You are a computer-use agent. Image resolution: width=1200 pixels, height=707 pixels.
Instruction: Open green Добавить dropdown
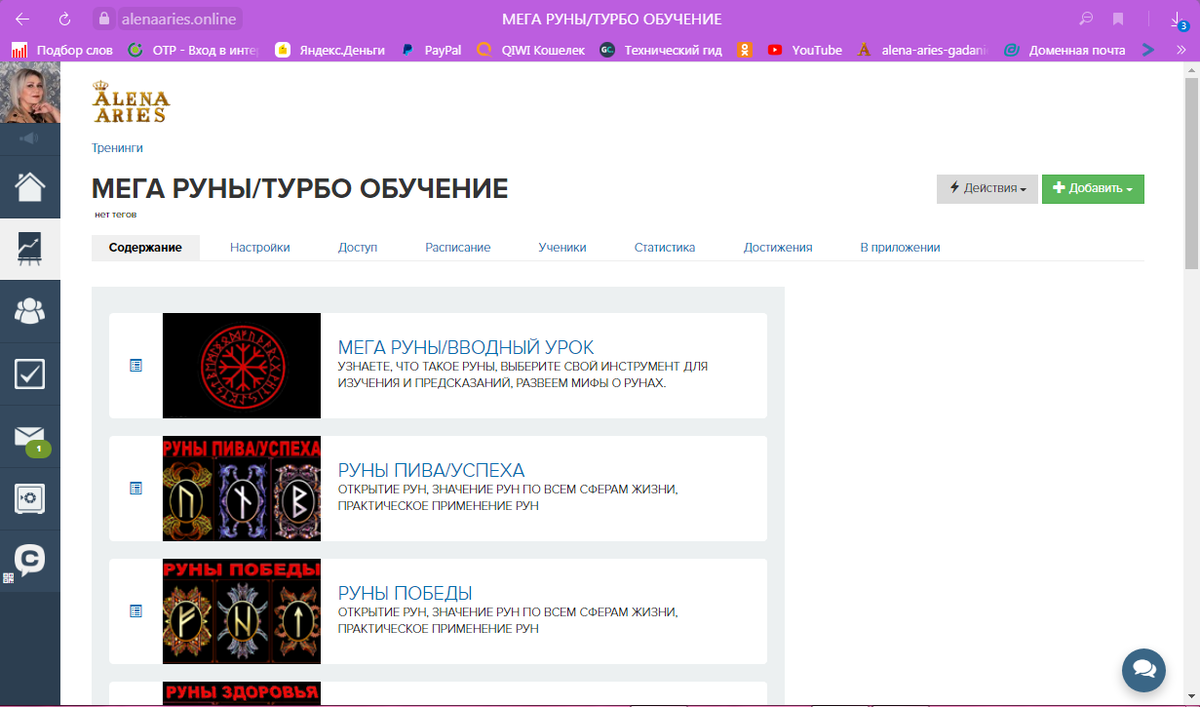pos(1093,189)
